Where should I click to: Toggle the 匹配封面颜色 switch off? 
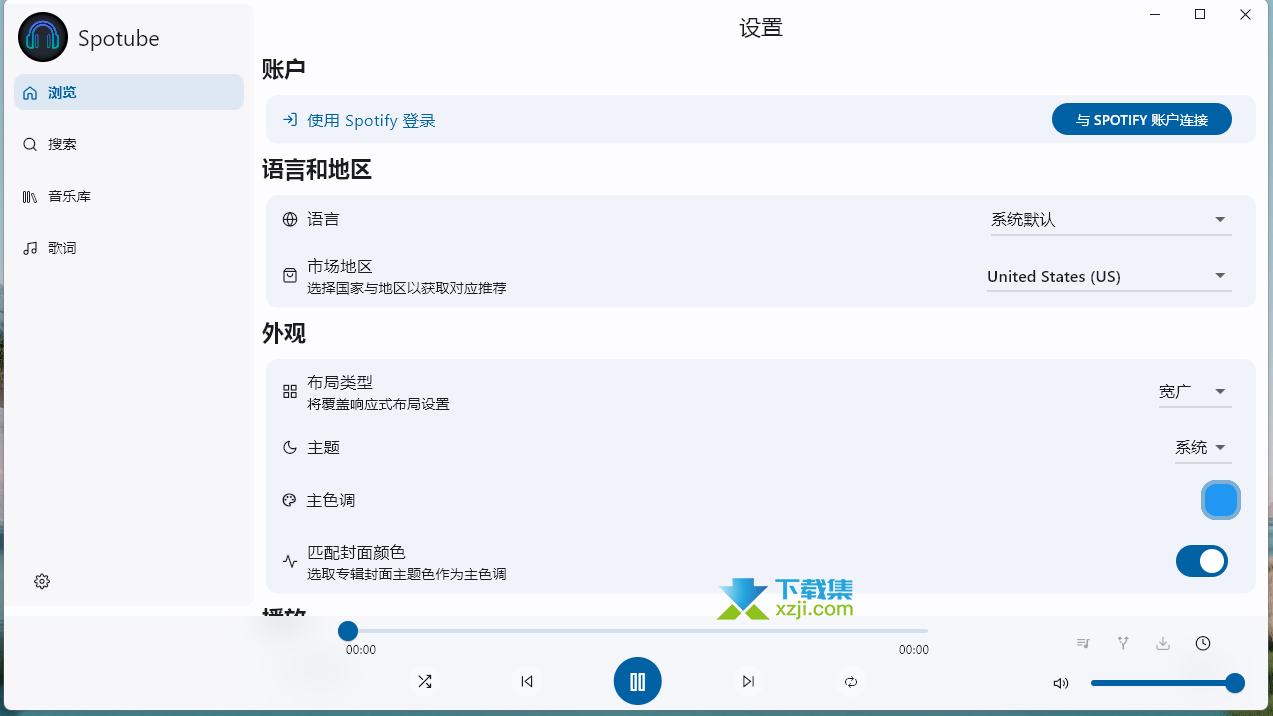click(1202, 561)
